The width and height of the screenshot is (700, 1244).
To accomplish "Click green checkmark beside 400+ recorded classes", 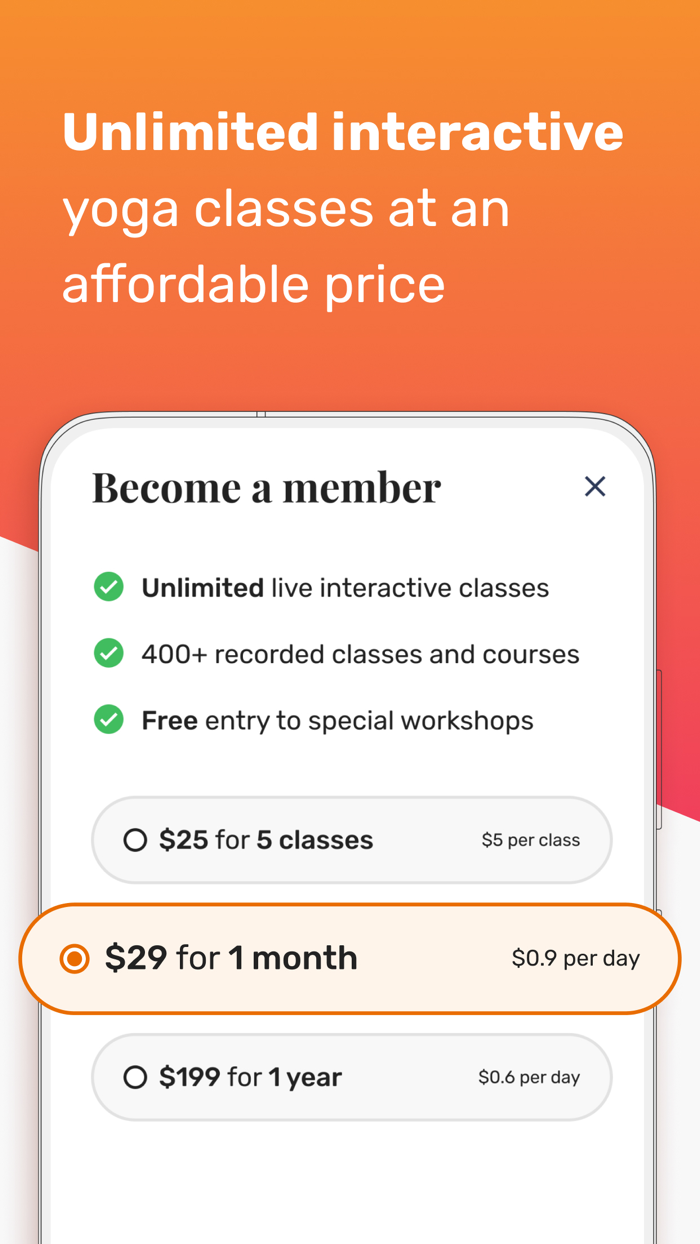I will [x=109, y=654].
